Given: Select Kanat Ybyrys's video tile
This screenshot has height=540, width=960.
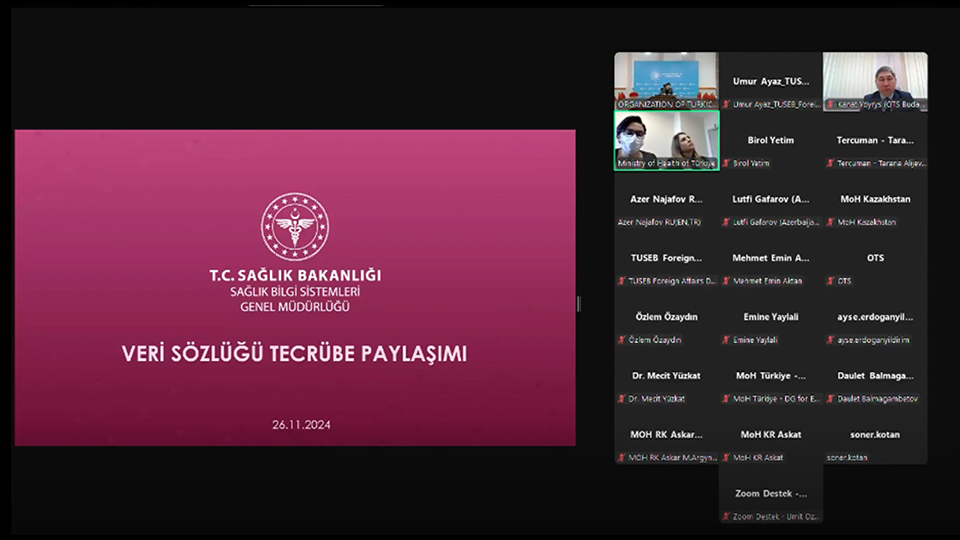Looking at the screenshot, I should (x=875, y=80).
